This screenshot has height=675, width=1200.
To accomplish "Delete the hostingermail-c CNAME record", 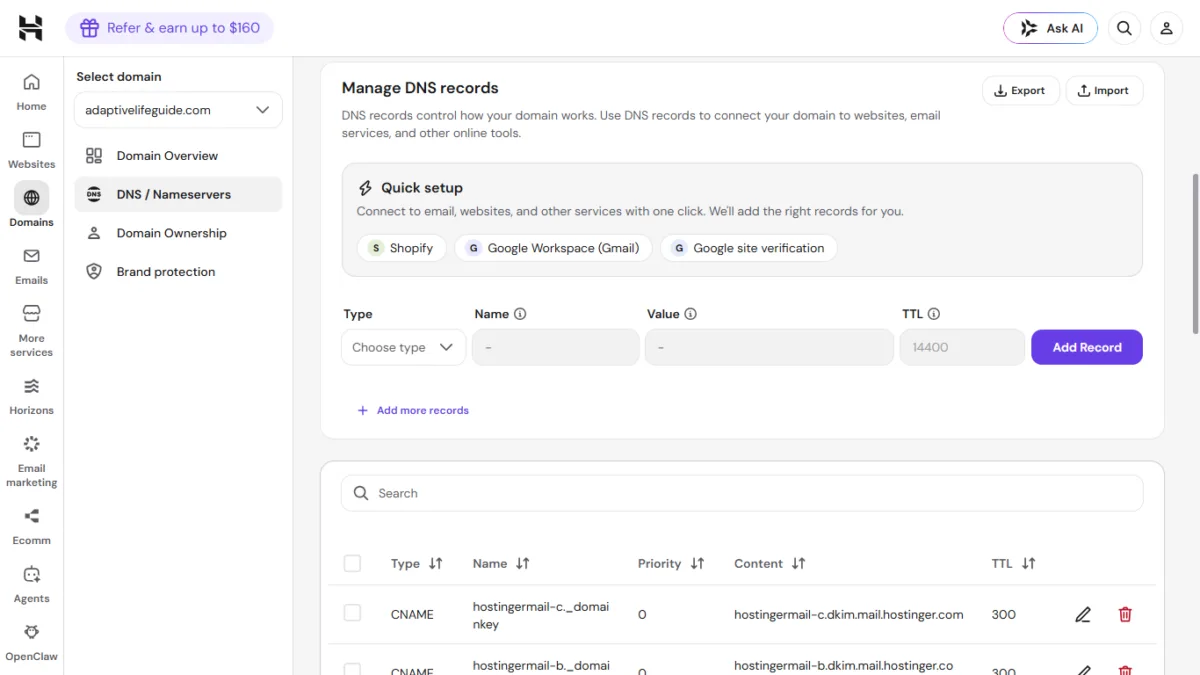I will (x=1125, y=614).
